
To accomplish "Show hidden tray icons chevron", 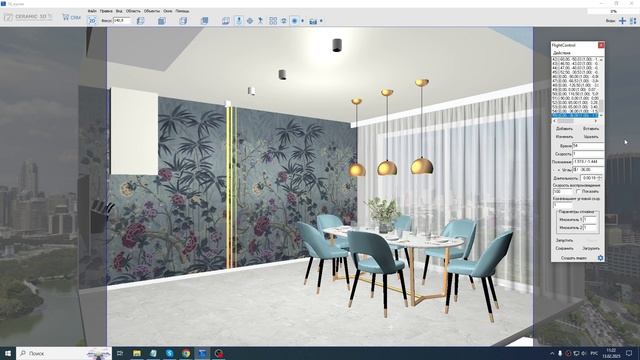I will [x=552, y=353].
